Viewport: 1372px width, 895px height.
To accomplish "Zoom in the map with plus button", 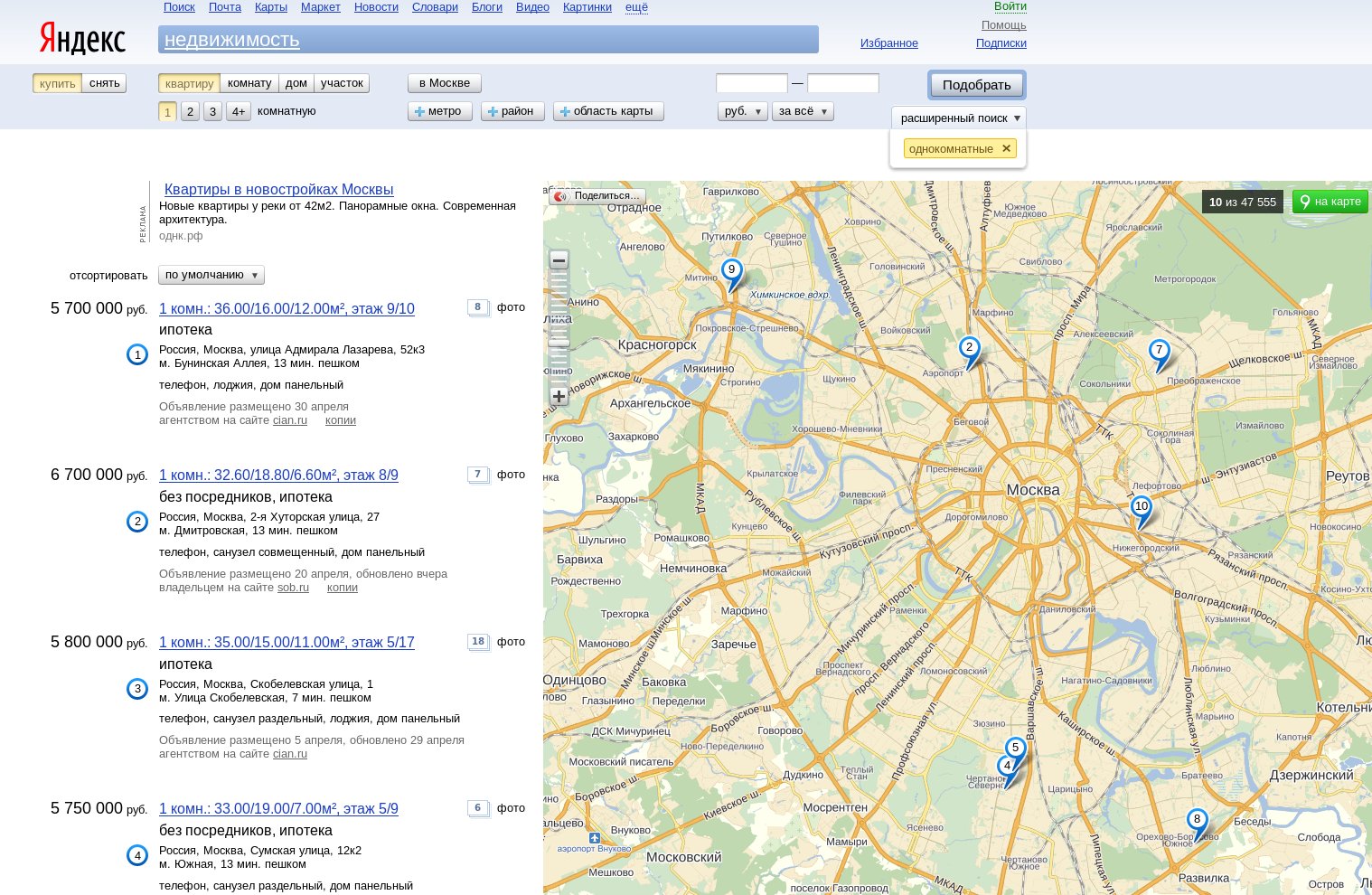I will pyautogui.click(x=559, y=396).
